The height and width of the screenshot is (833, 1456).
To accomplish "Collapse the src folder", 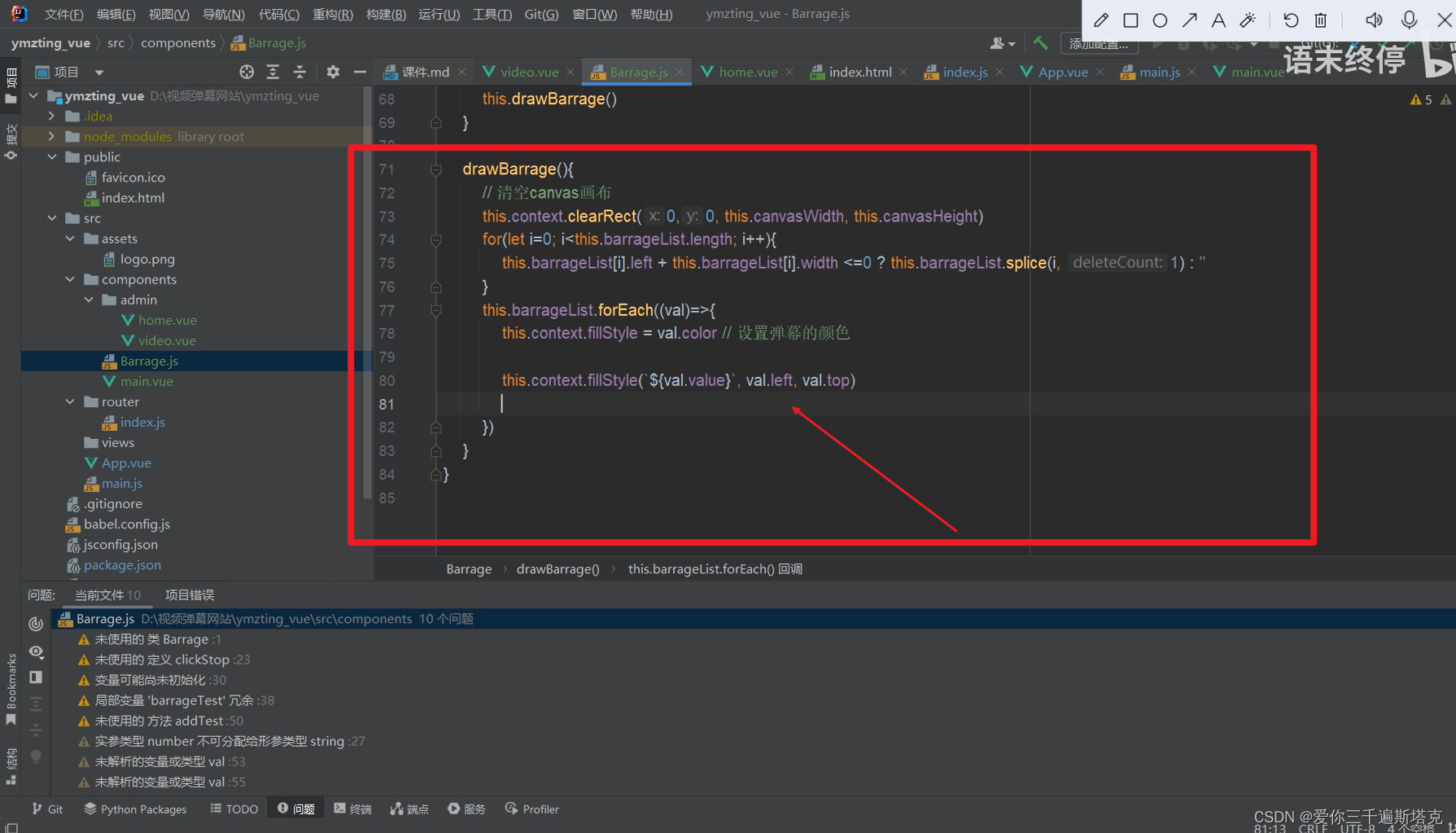I will pos(52,218).
